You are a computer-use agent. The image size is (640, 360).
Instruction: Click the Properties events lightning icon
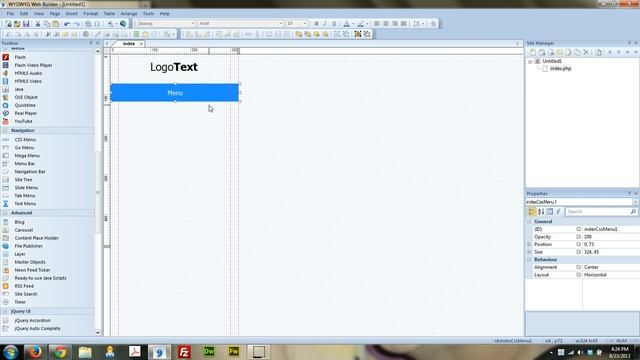pyautogui.click(x=558, y=211)
